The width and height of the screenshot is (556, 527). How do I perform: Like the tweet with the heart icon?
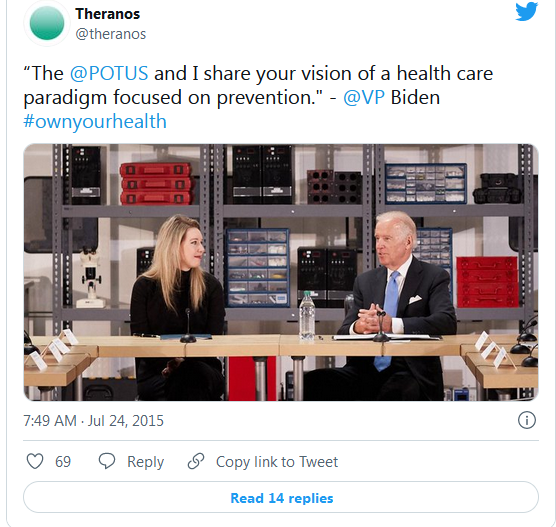[x=35, y=461]
